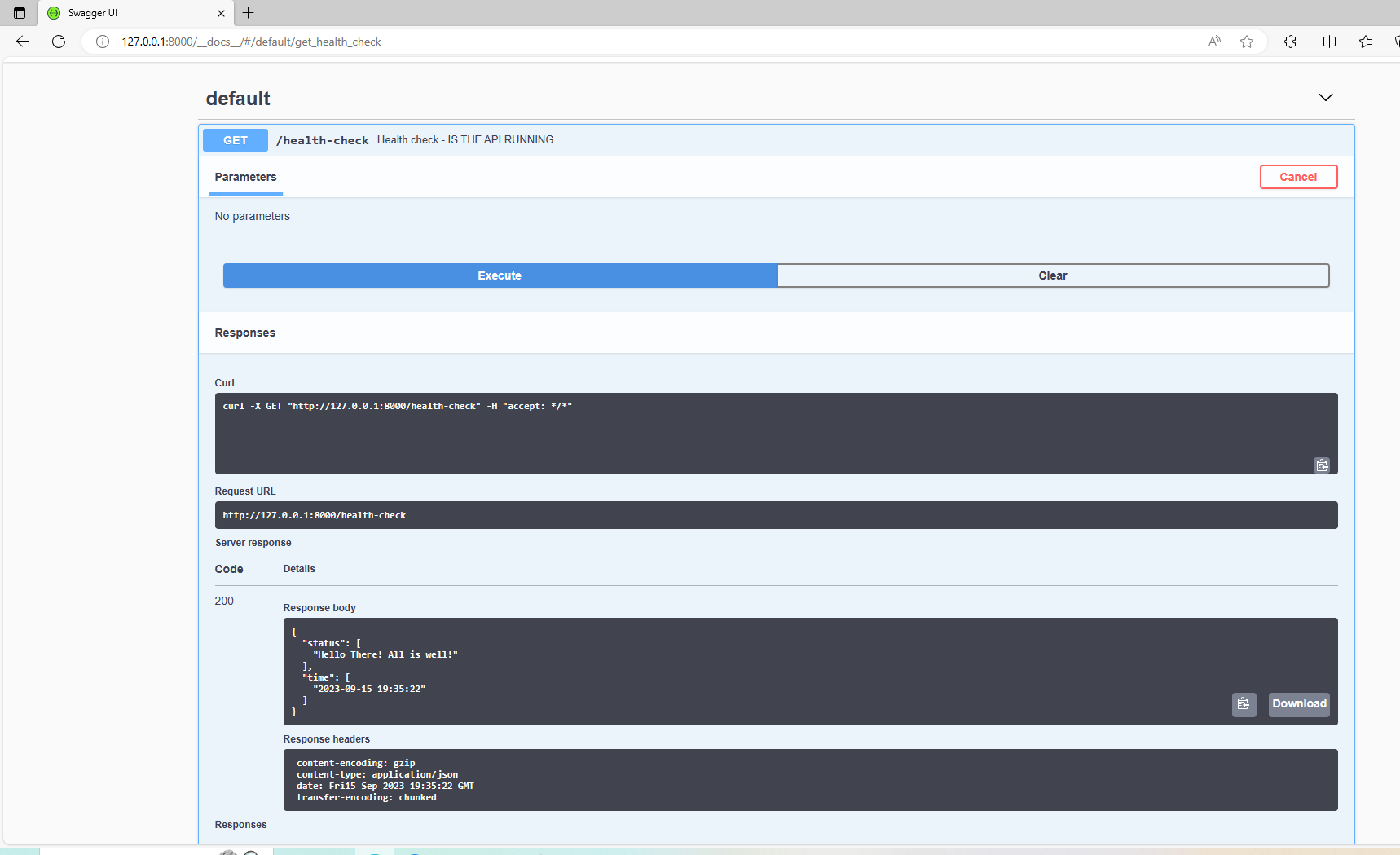Select the Parameters tab

[245, 177]
